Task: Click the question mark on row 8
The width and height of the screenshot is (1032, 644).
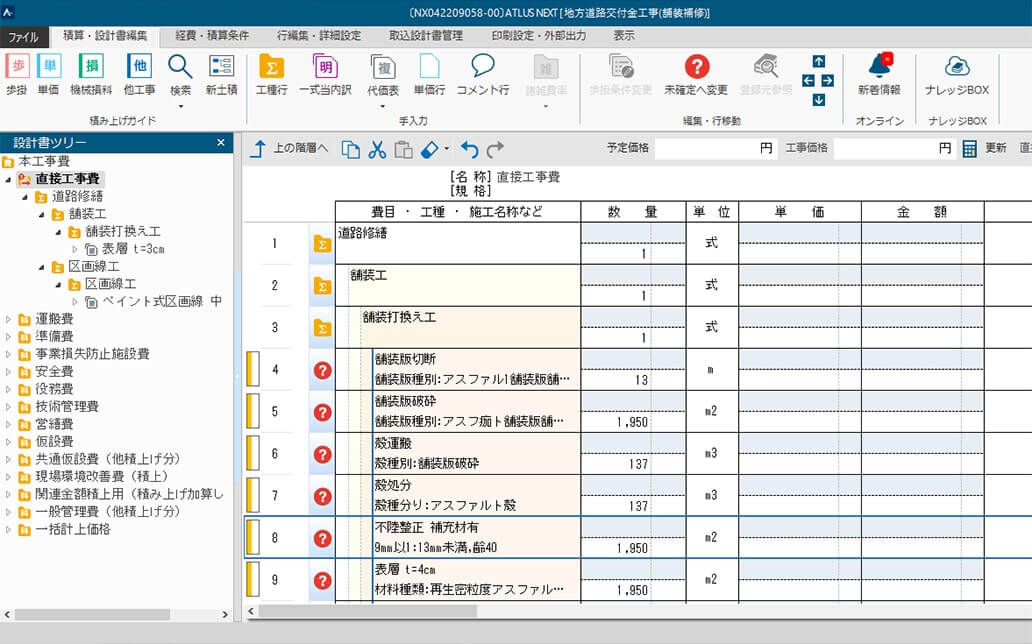Action: (322, 539)
